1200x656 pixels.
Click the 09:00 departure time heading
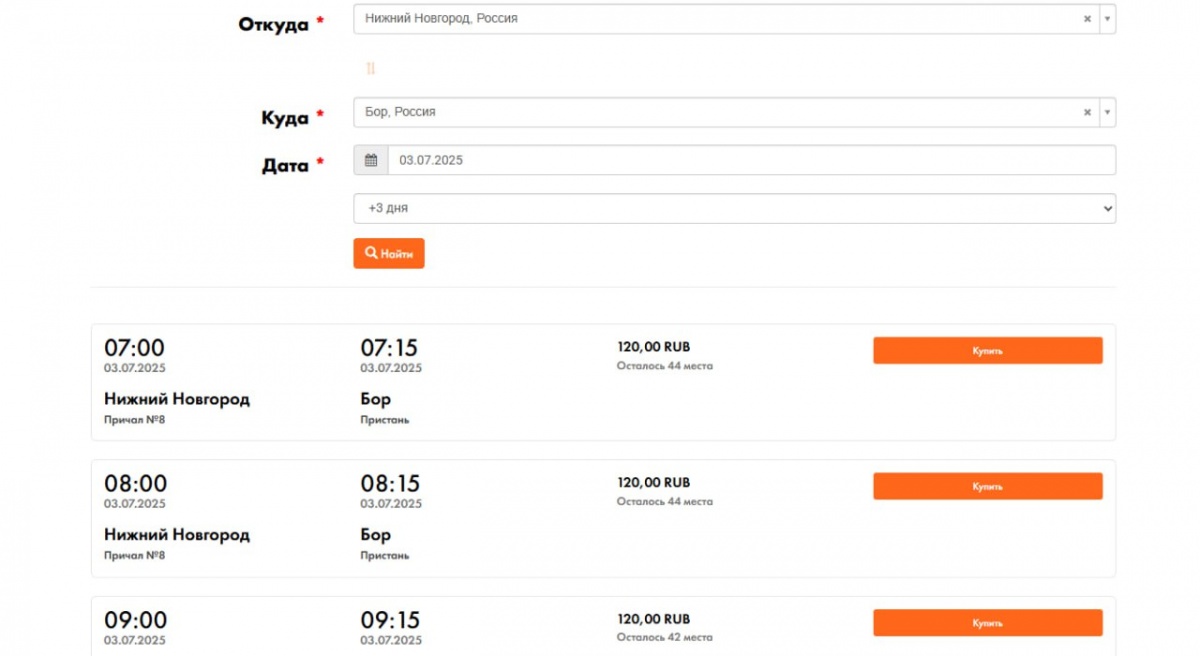[x=135, y=620]
